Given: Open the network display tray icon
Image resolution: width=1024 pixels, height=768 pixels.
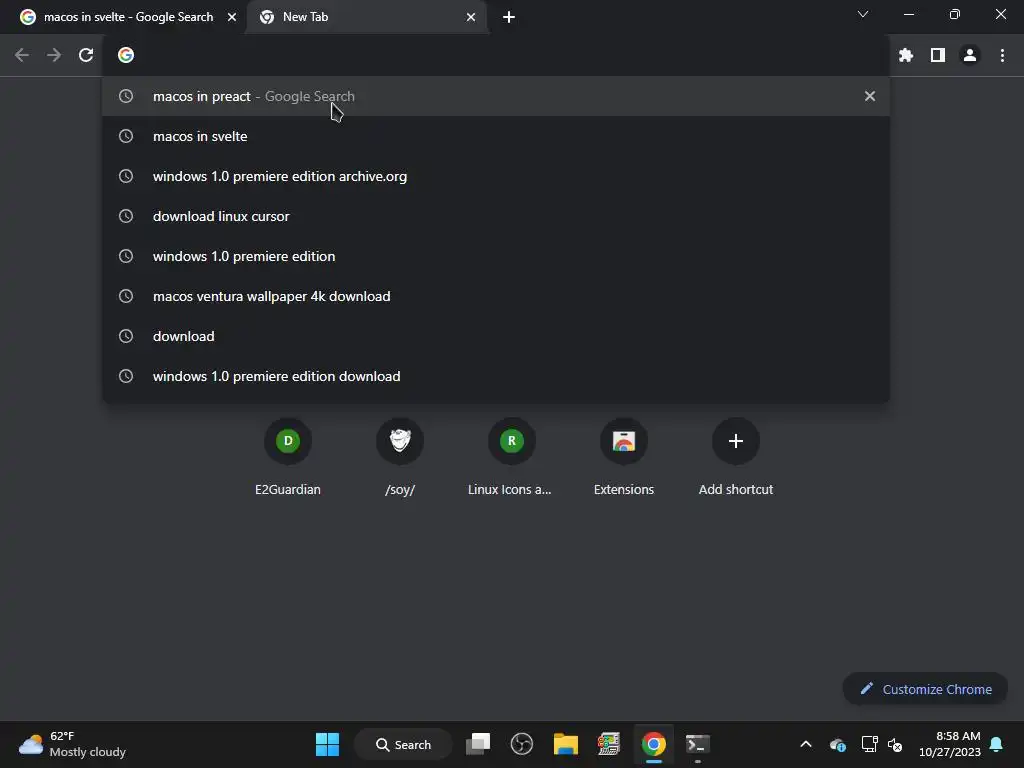Looking at the screenshot, I should pyautogui.click(x=869, y=744).
